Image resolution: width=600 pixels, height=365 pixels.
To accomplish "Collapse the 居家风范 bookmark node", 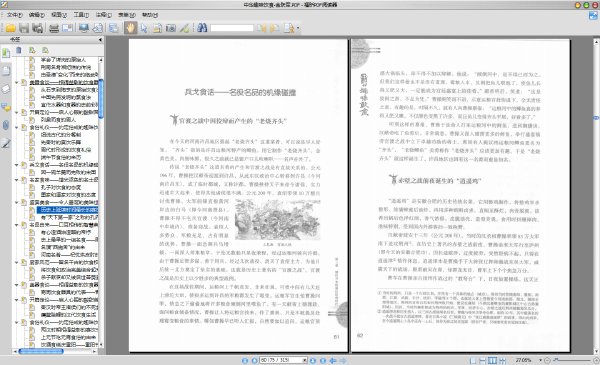I will point(17,262).
